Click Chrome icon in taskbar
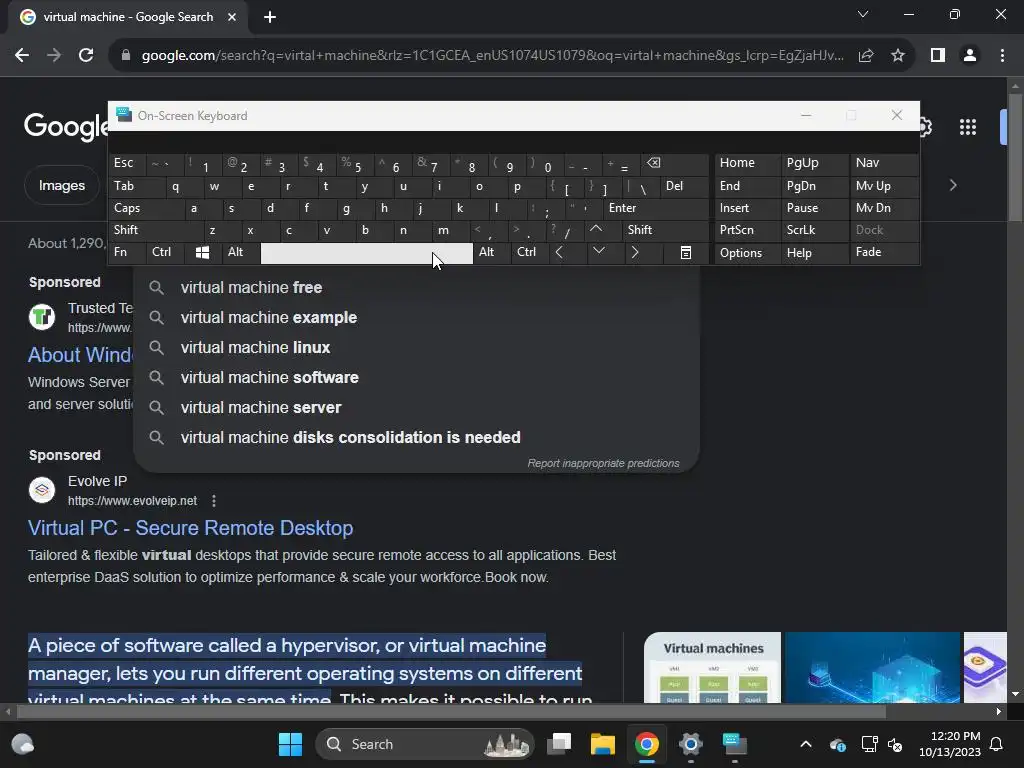1024x768 pixels. tap(647, 744)
